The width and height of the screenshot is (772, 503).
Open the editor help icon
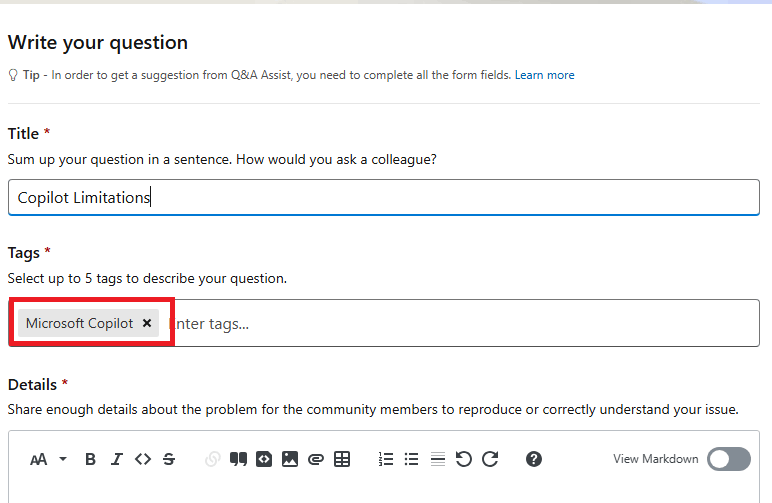[x=534, y=459]
